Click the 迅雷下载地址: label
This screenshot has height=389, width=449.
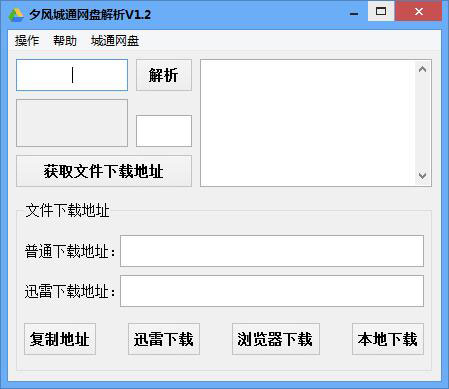pyautogui.click(x=70, y=291)
